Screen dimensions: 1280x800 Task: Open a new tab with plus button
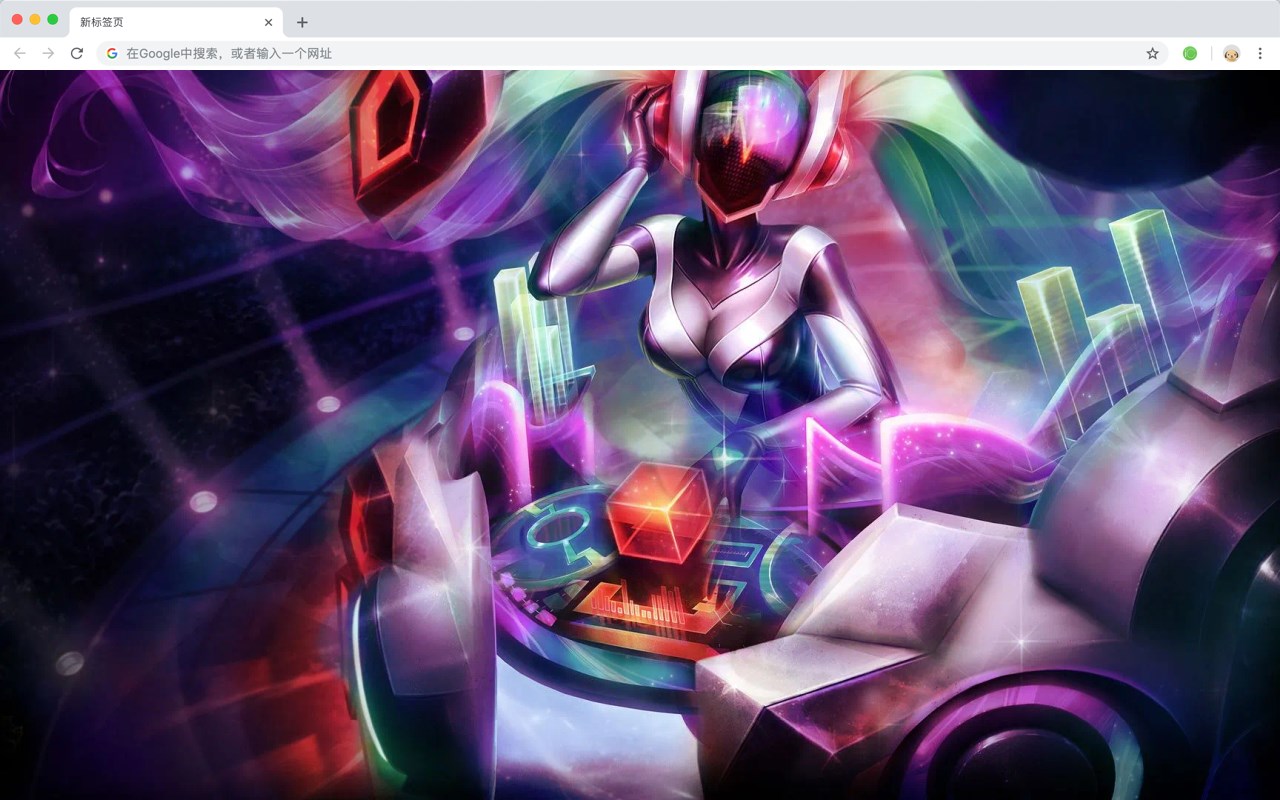coord(302,22)
